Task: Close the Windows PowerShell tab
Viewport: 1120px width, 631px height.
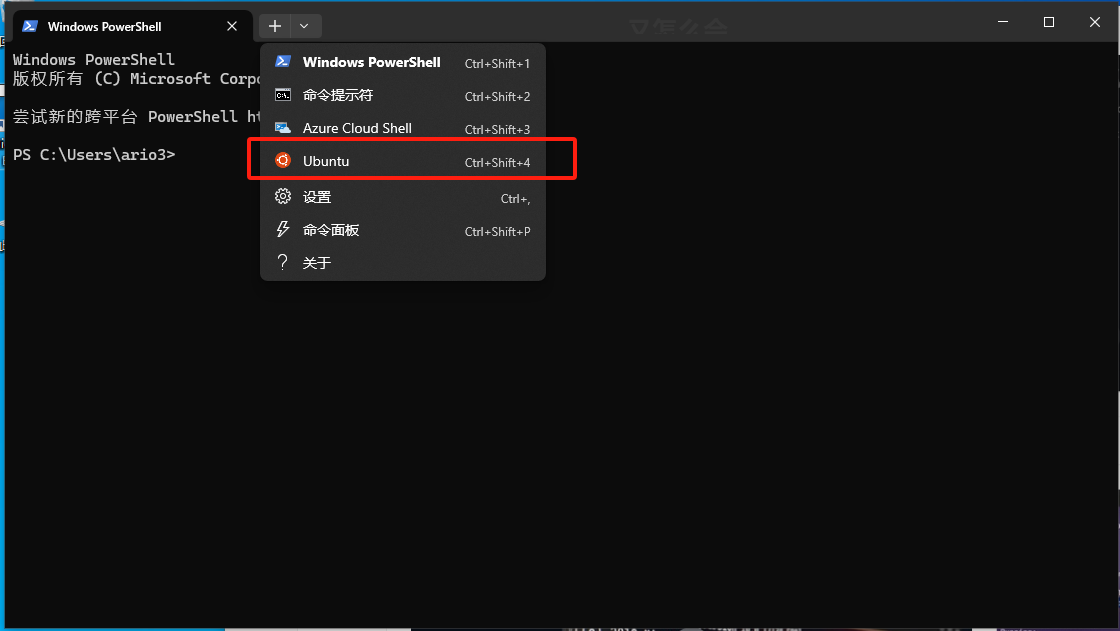Action: click(231, 26)
